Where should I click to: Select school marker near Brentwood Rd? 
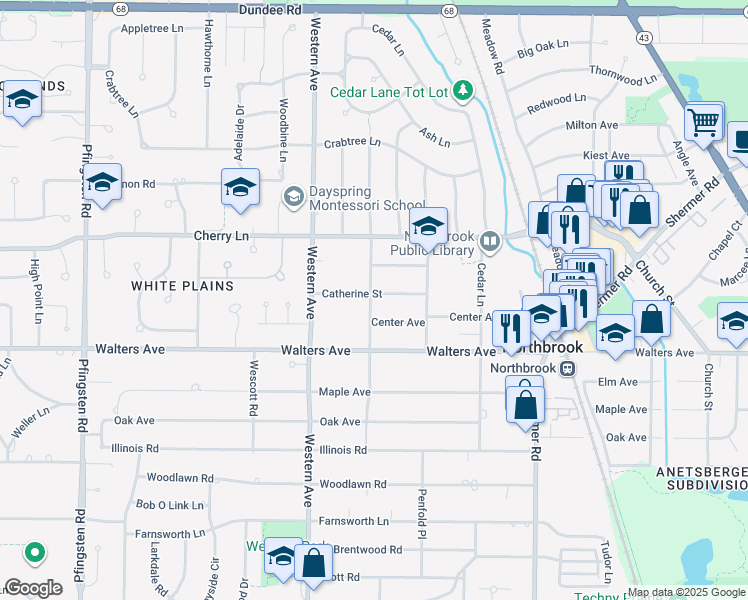click(x=282, y=557)
